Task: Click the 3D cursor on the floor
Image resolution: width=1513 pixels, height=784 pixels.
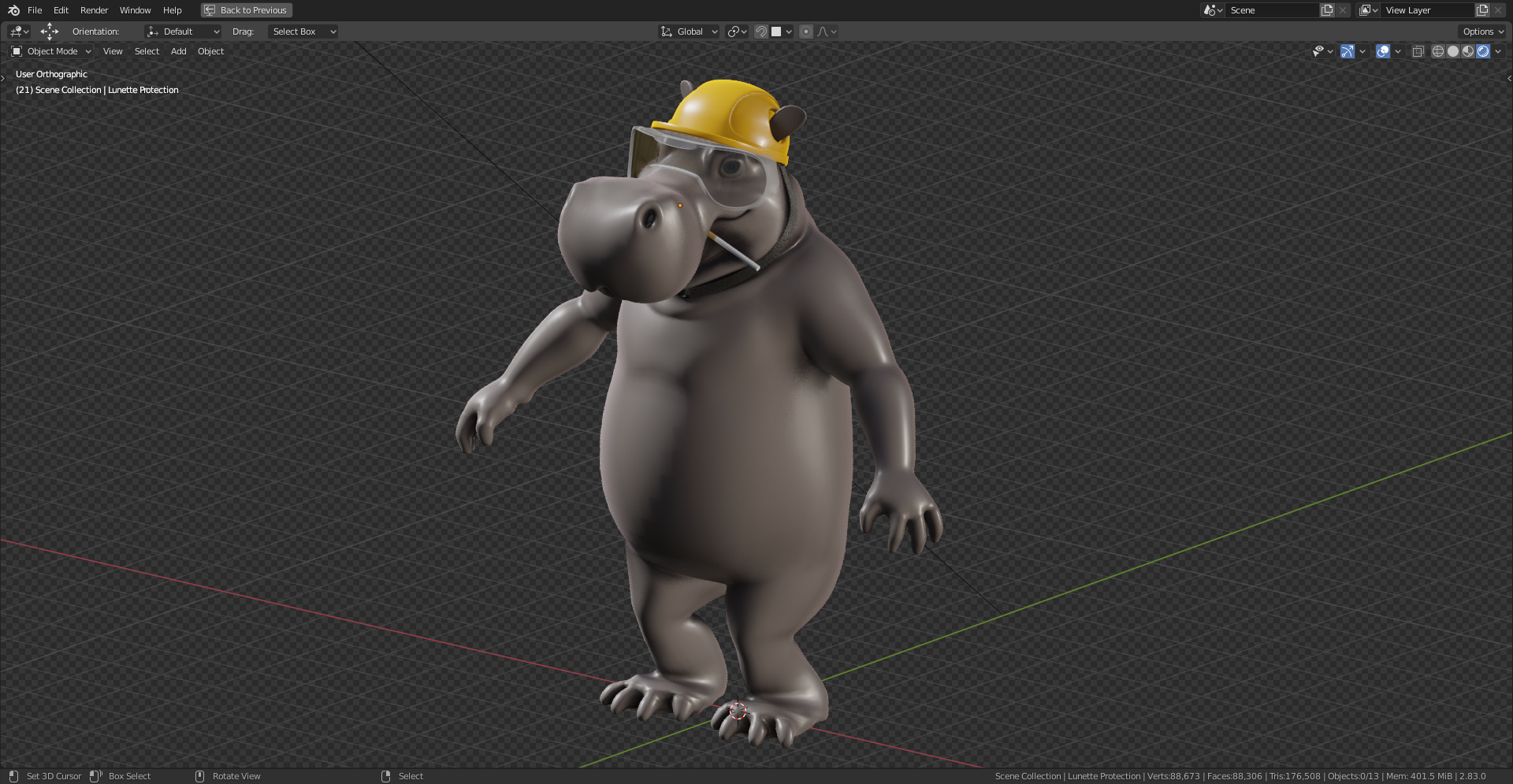Action: point(738,711)
